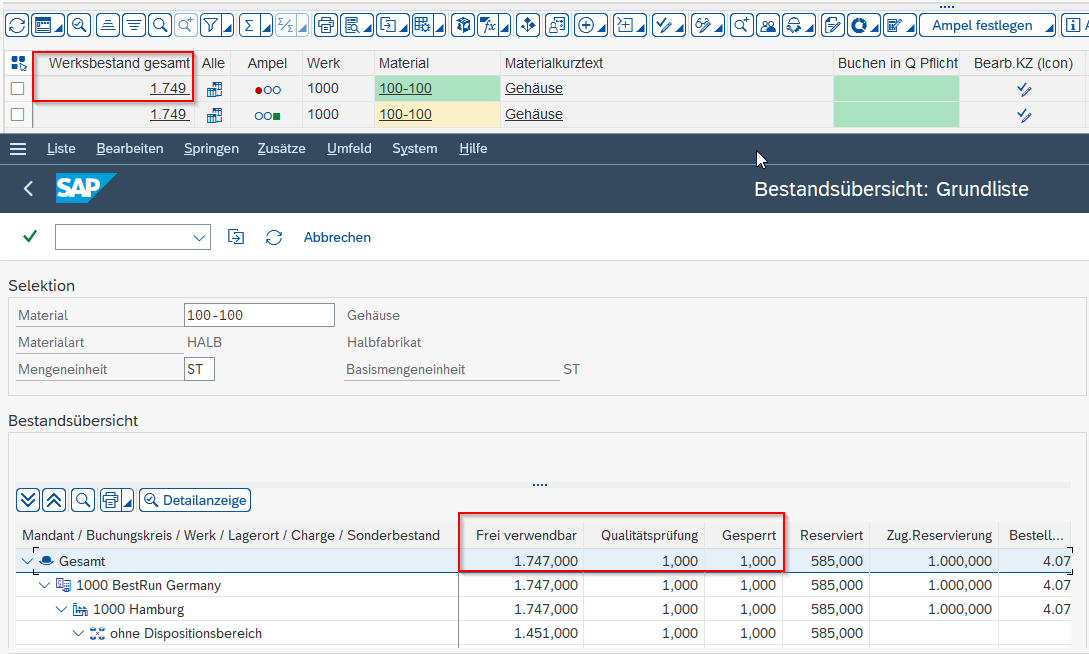Tick the checkbox of the second table row

click(x=17, y=115)
